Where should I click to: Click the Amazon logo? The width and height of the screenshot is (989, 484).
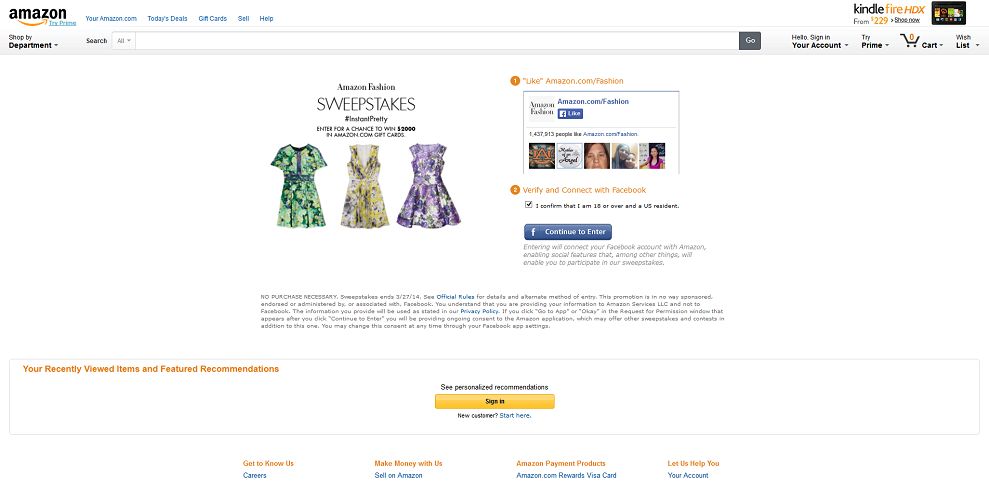(x=37, y=16)
